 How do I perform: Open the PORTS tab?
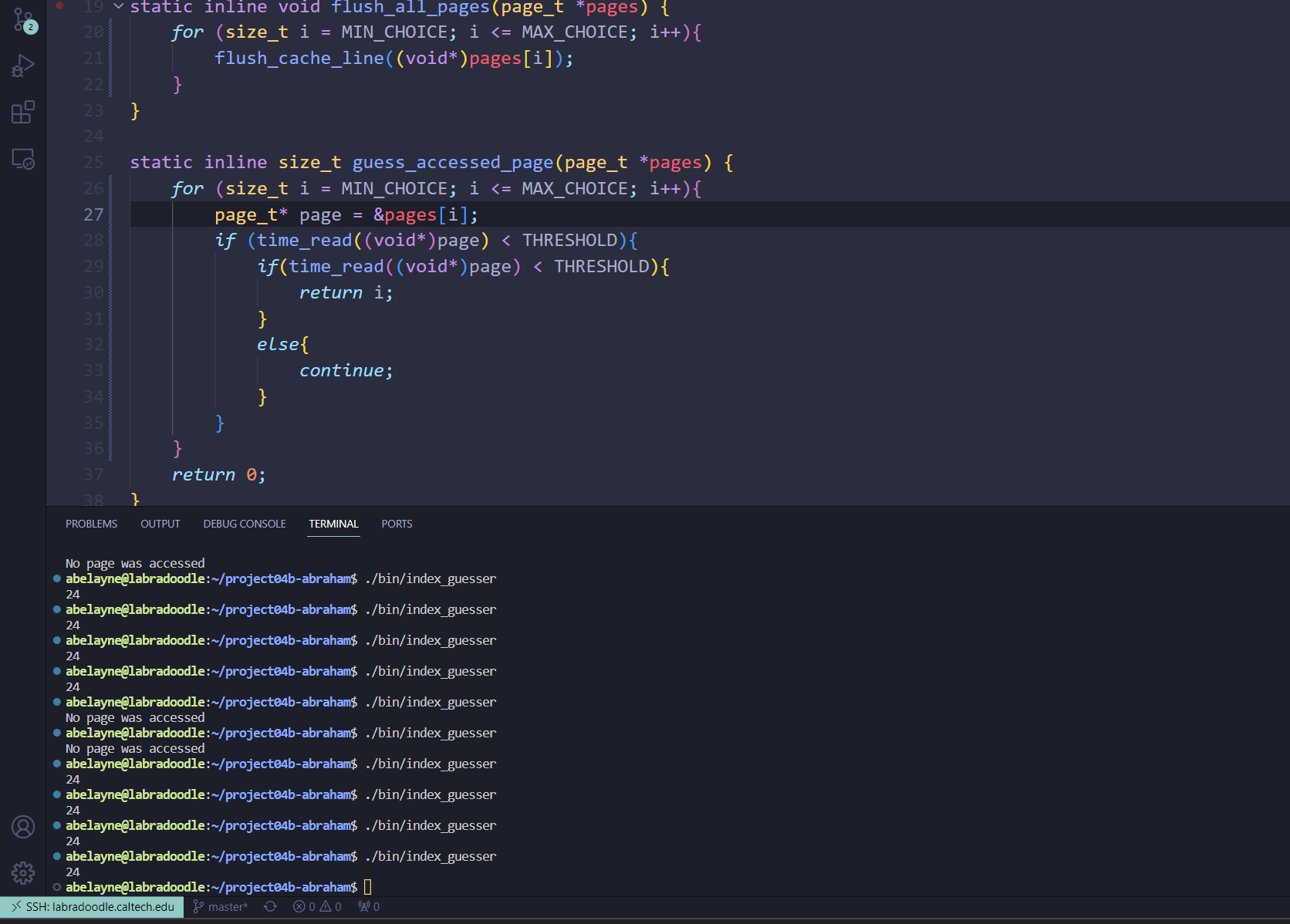tap(397, 524)
